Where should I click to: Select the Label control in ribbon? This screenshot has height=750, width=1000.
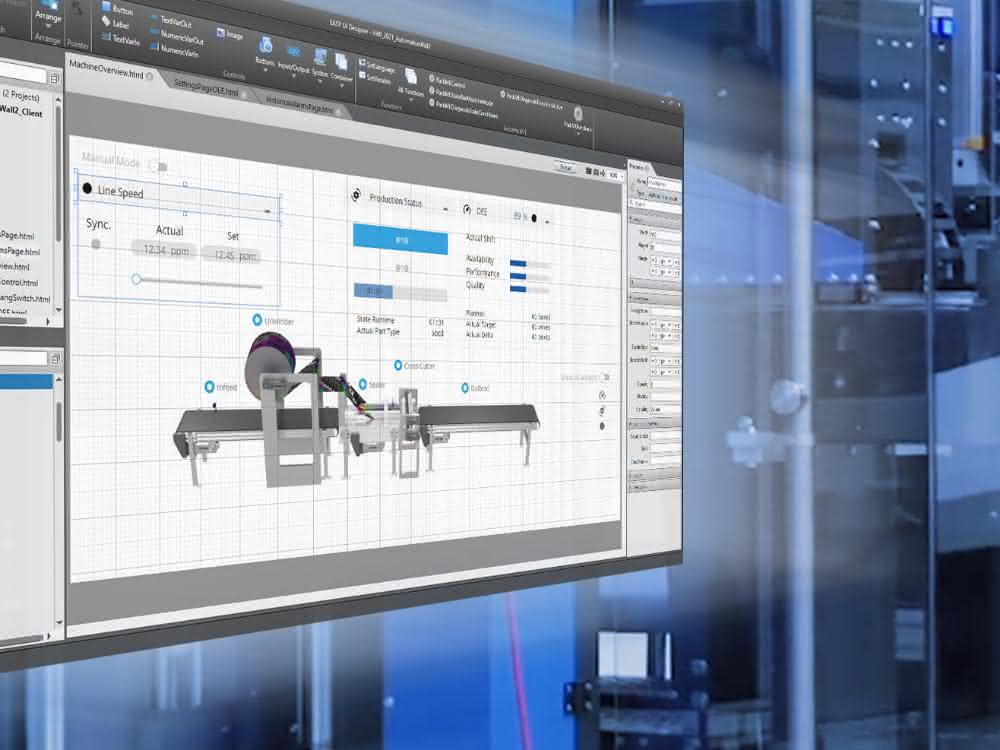click(x=115, y=24)
